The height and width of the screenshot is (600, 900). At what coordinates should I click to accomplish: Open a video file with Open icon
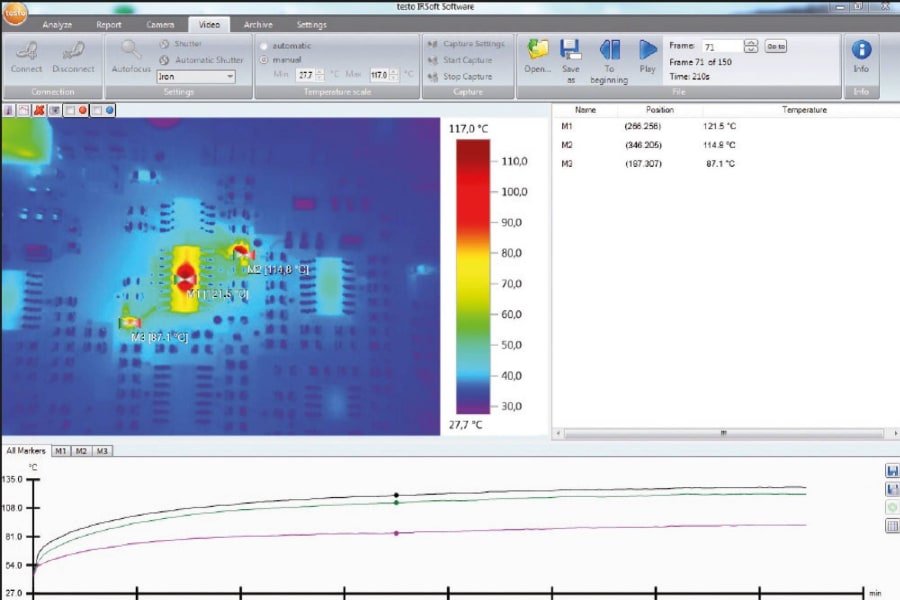point(538,50)
